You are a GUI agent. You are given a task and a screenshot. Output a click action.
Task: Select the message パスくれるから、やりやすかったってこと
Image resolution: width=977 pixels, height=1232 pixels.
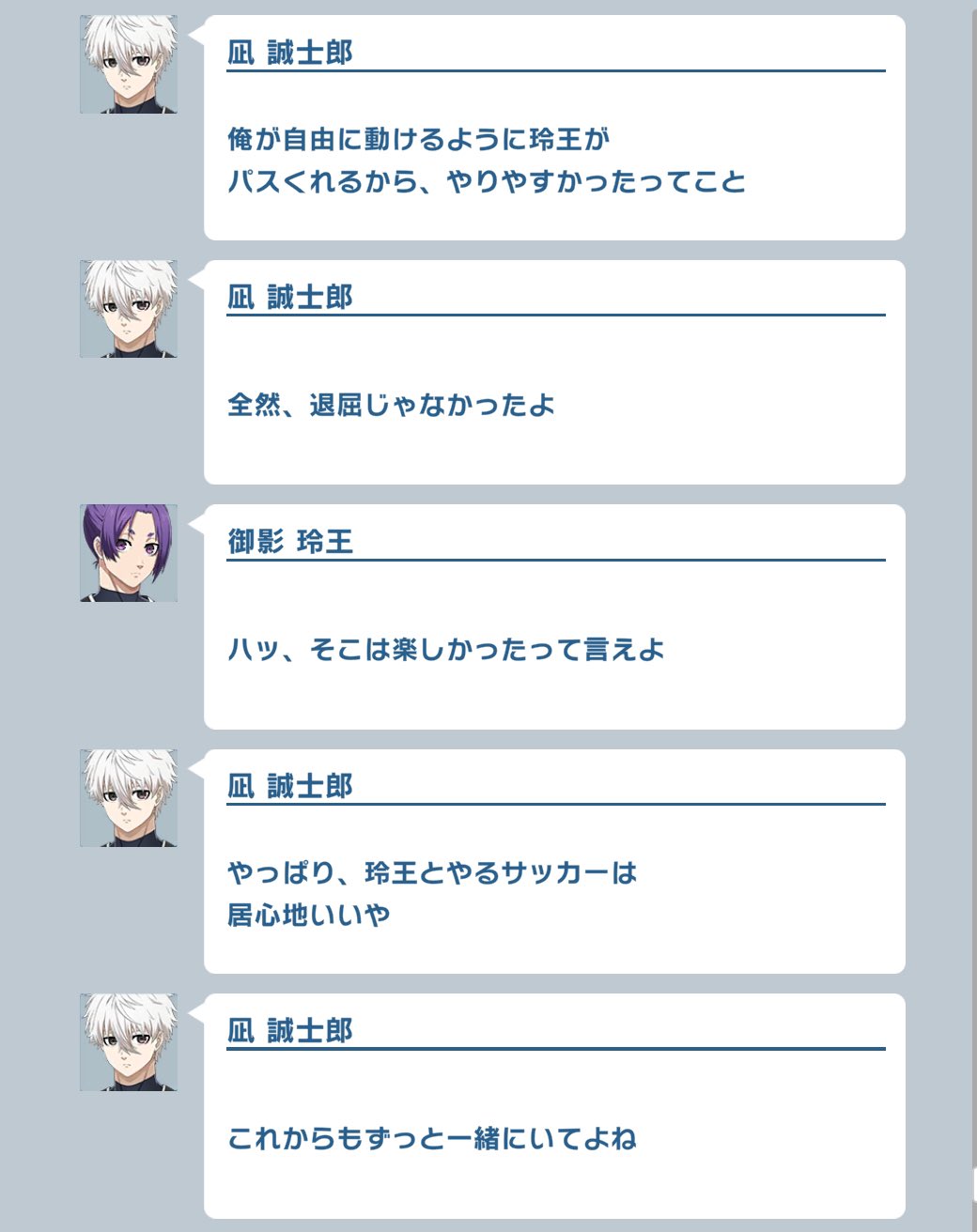[x=487, y=181]
